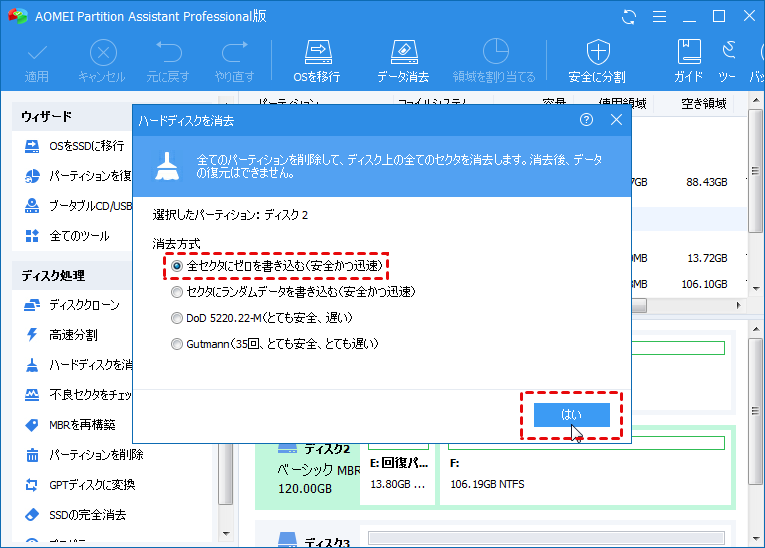The width and height of the screenshot is (765, 548).
Task: Choose セクタにランダムデータを書き込む option
Action: (x=293, y=292)
